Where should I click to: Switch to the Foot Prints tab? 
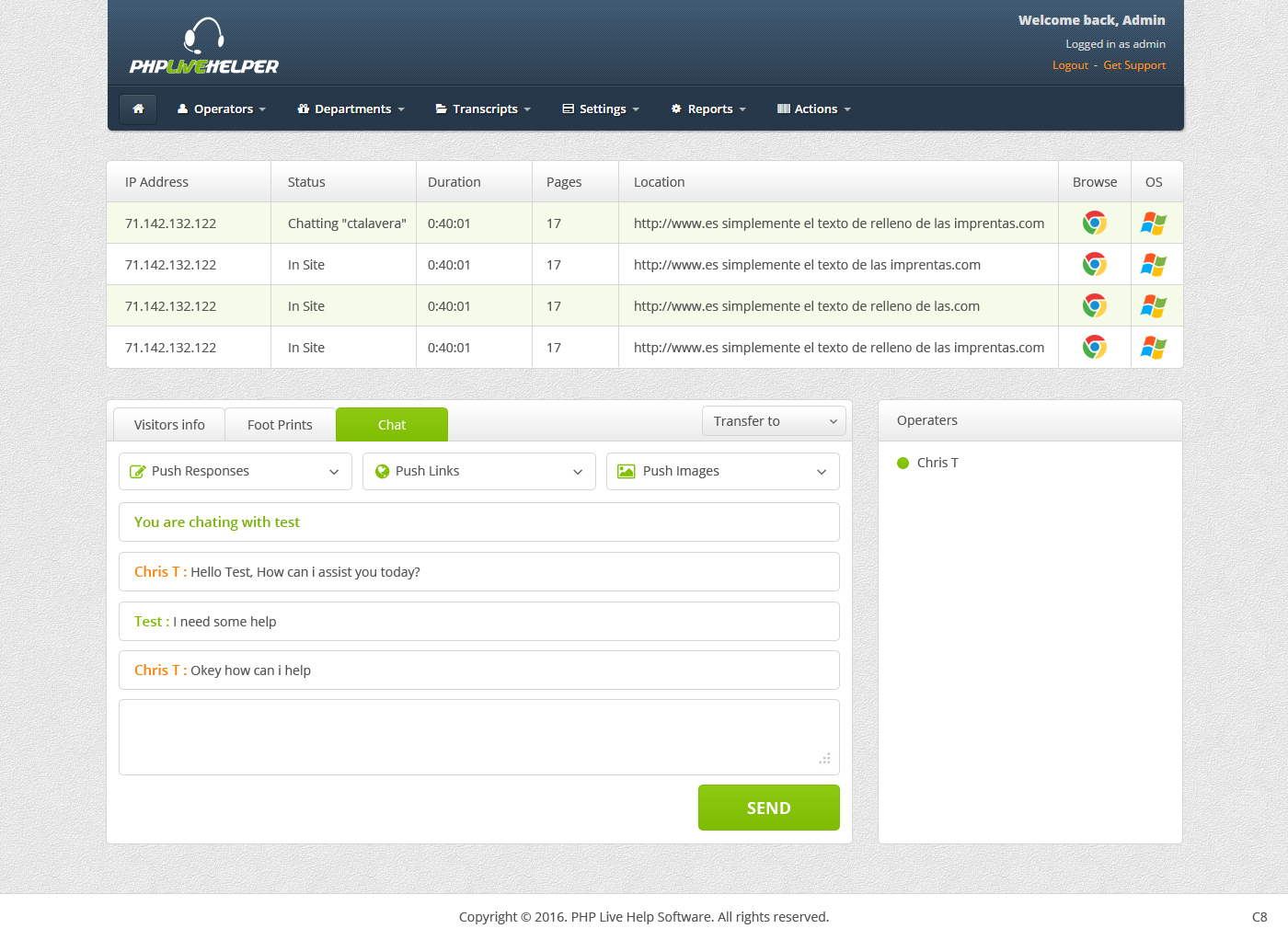(280, 425)
